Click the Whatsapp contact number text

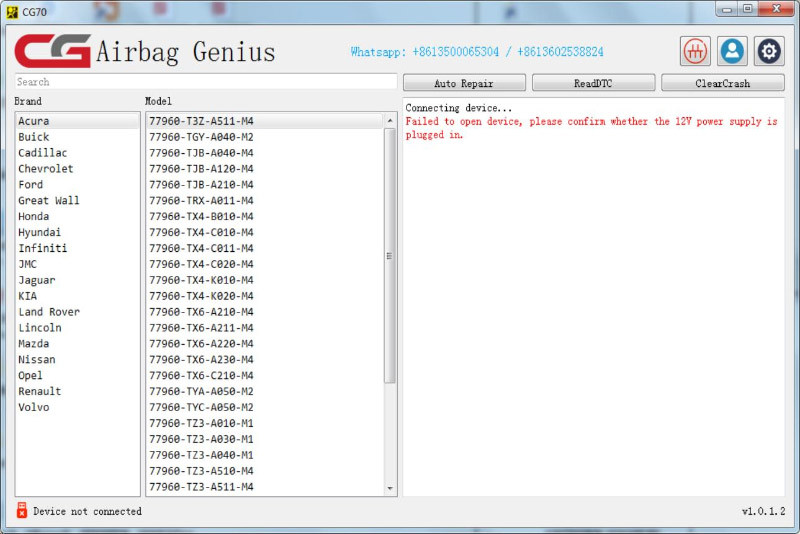477,52
